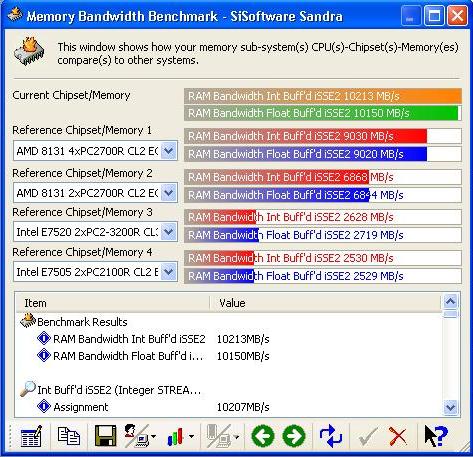Click the grey checkmark OK icon
The width and height of the screenshot is (473, 457).
tap(367, 436)
